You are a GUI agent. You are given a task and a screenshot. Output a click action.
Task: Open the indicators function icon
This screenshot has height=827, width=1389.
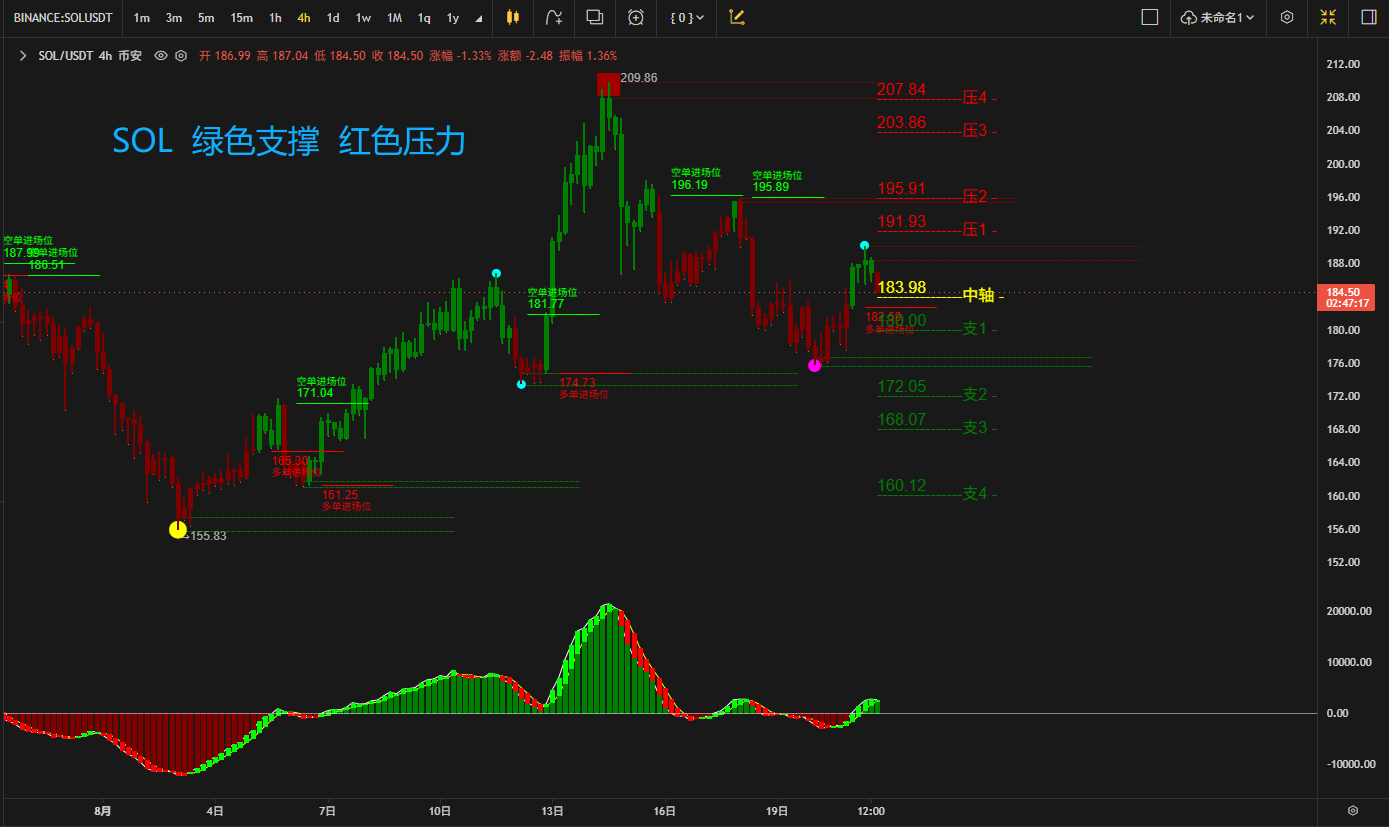(554, 17)
